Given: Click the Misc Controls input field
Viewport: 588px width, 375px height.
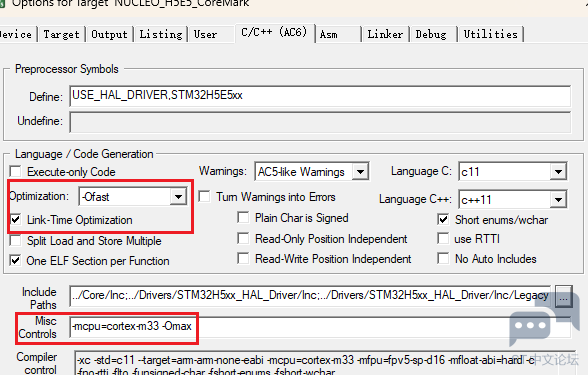Looking at the screenshot, I should tap(320, 327).
